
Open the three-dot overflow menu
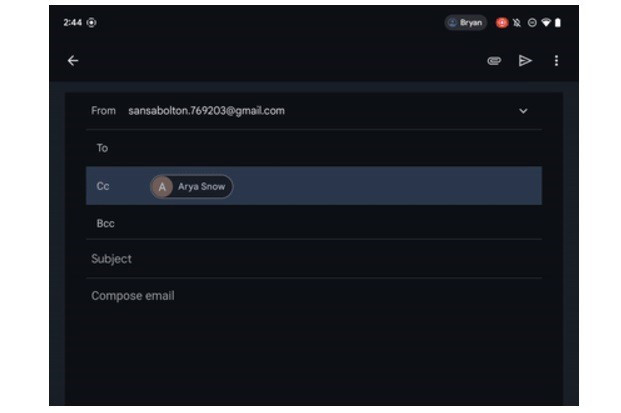pos(556,61)
